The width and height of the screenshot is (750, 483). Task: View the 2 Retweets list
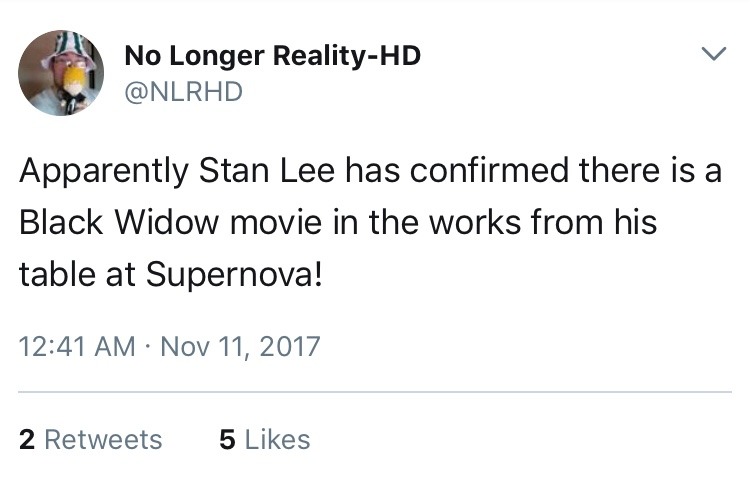coord(90,440)
